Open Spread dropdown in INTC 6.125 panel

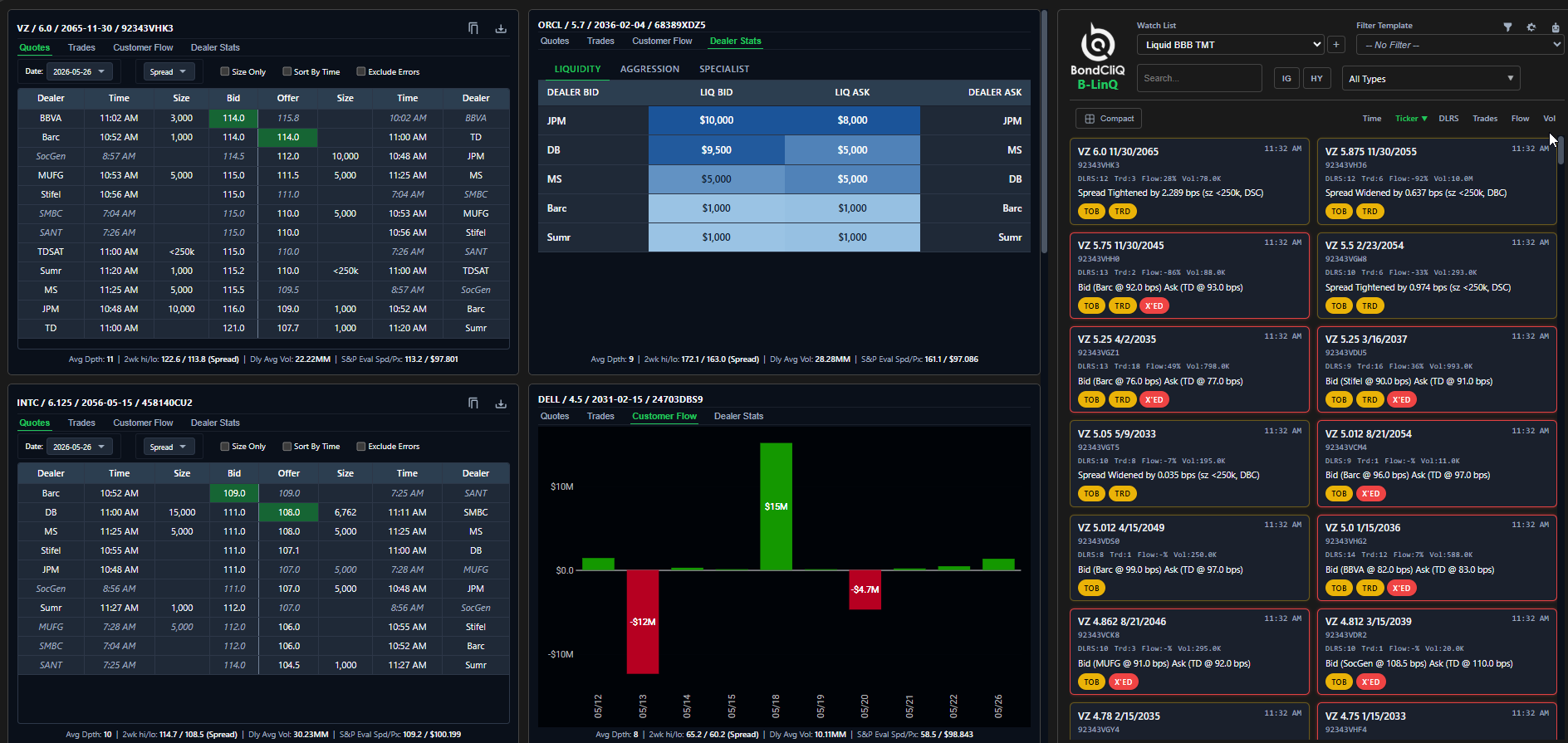point(169,447)
